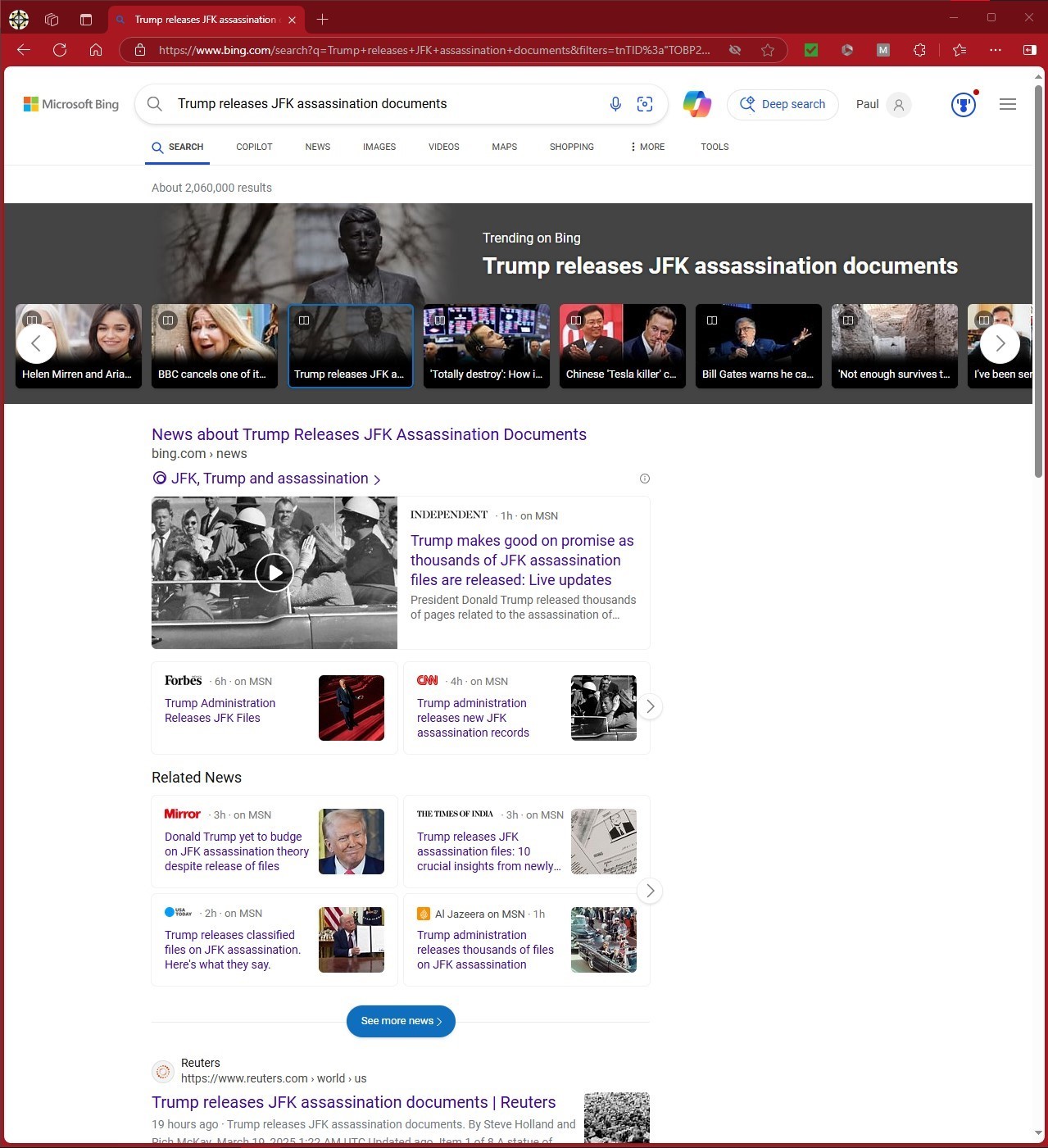Open the info icon beside news topic

tap(645, 479)
